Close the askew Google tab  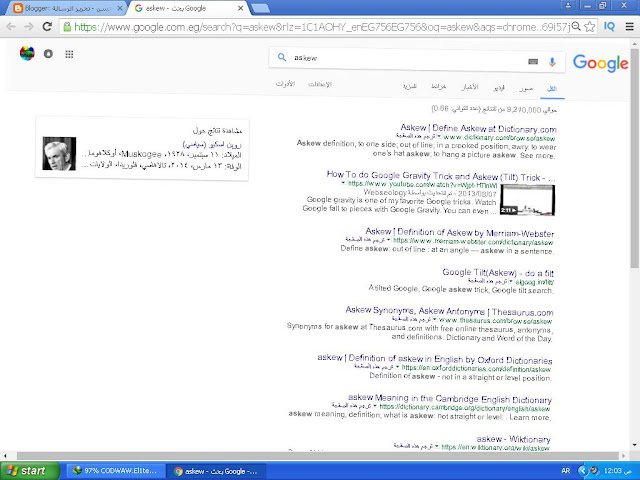click(240, 8)
